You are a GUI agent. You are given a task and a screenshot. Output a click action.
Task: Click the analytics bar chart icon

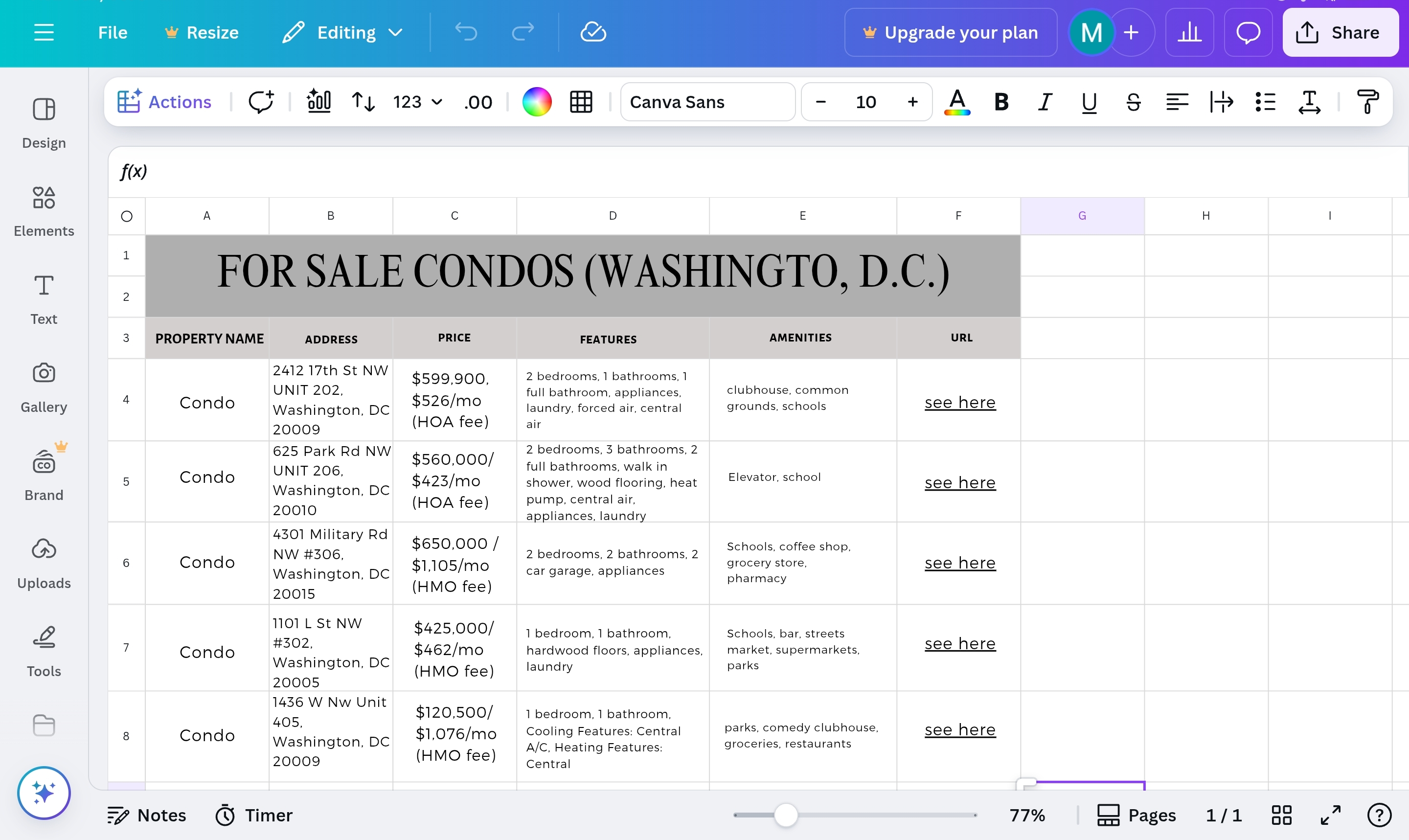click(1189, 32)
